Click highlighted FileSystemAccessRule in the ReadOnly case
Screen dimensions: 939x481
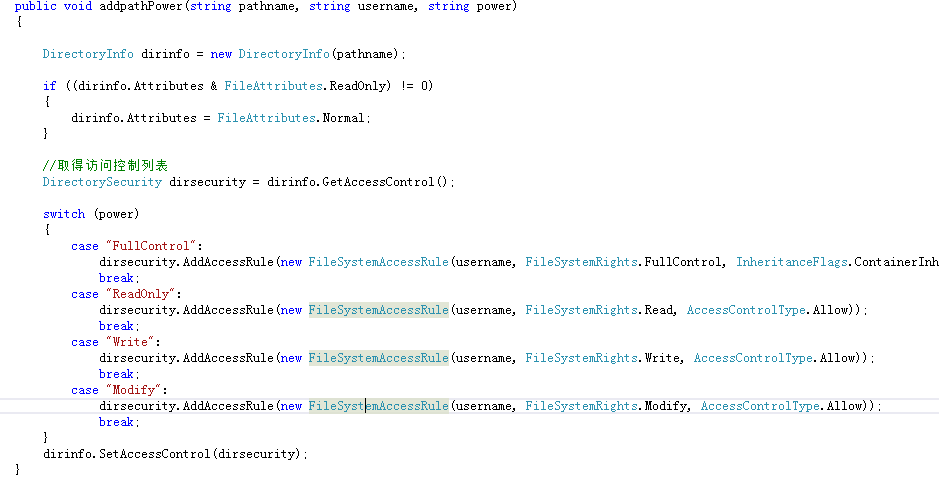coord(378,310)
